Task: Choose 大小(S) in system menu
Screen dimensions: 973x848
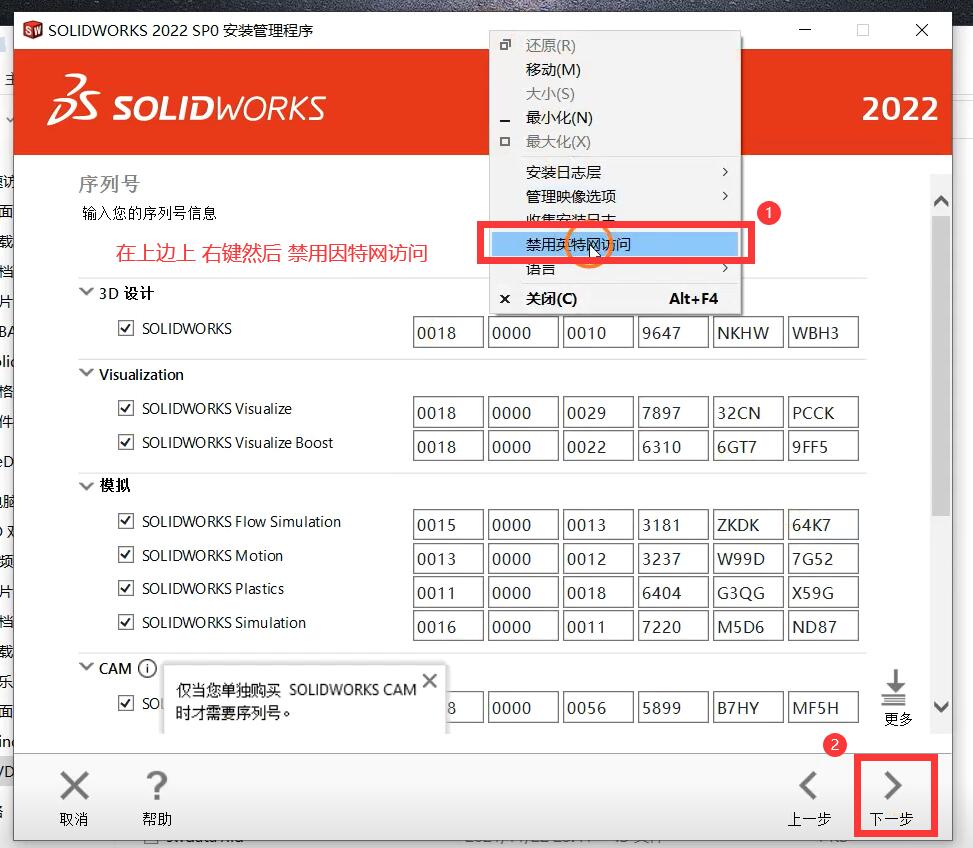Action: (x=614, y=94)
